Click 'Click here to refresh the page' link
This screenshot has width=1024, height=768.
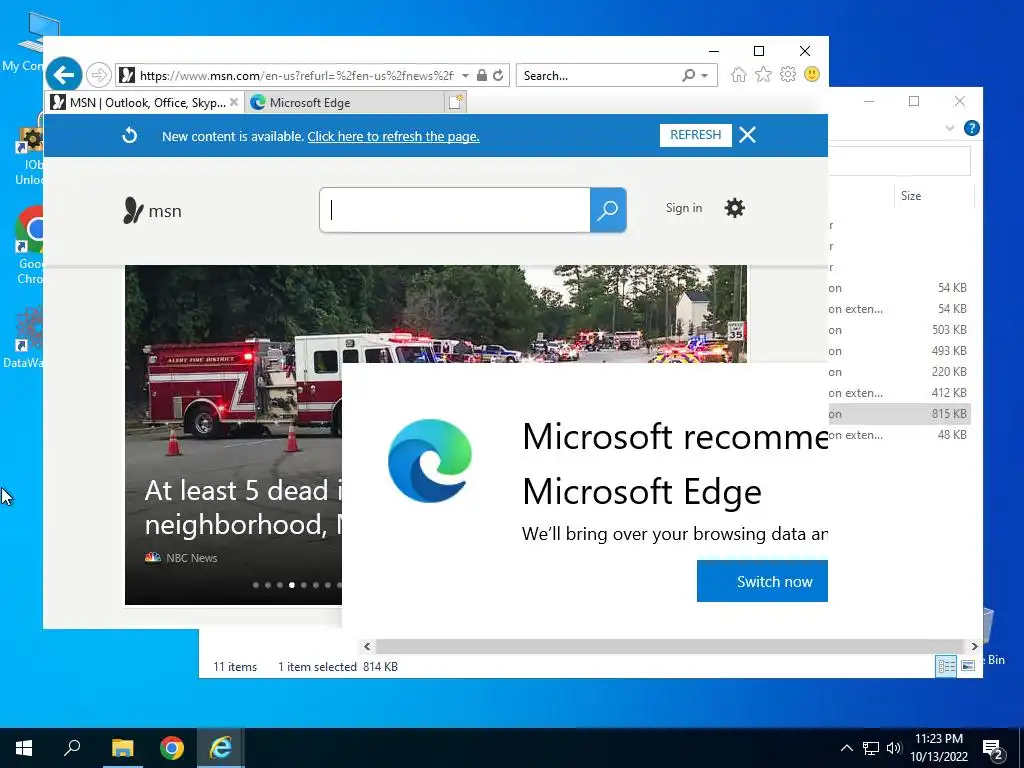(x=393, y=136)
